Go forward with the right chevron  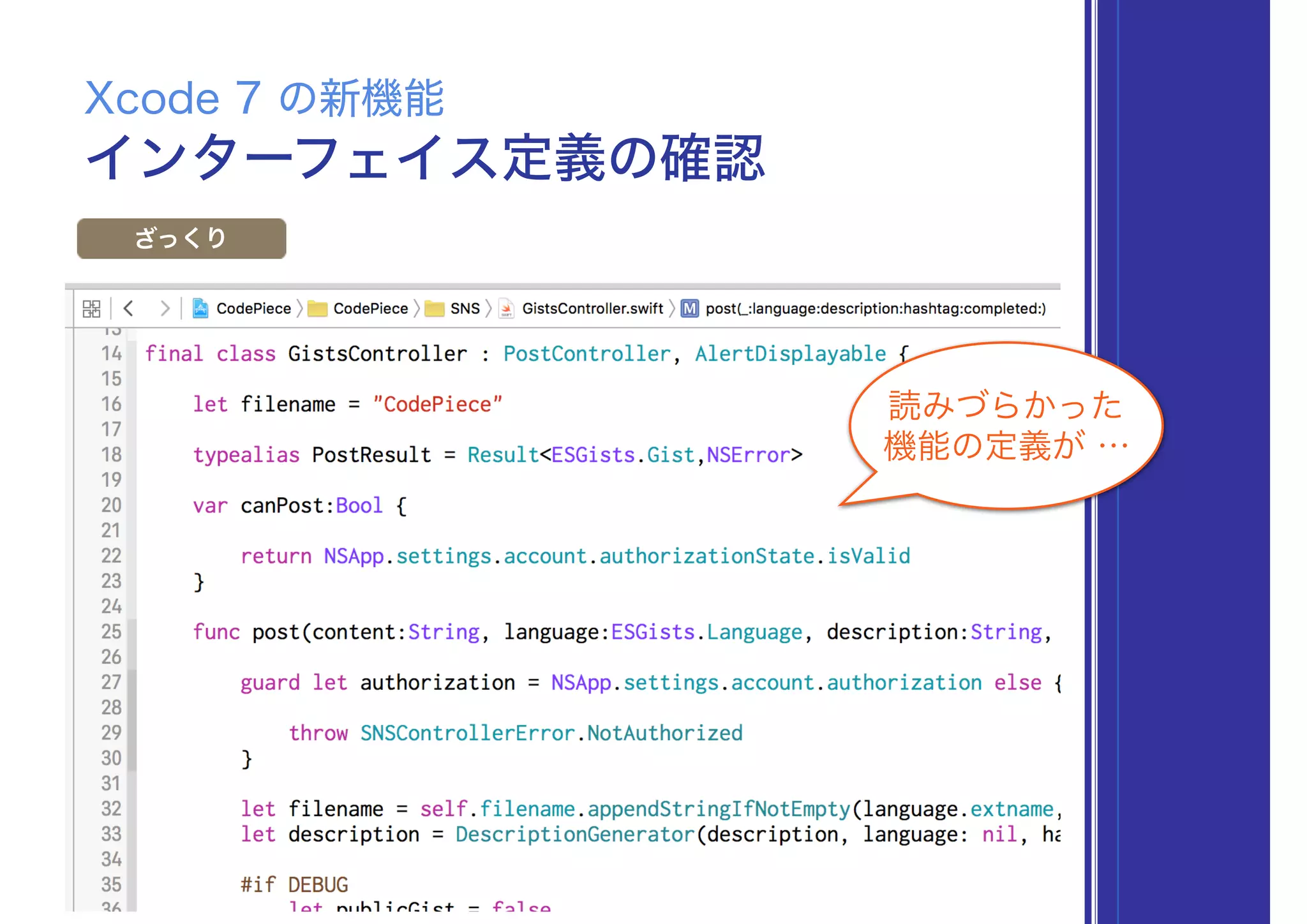tap(165, 309)
